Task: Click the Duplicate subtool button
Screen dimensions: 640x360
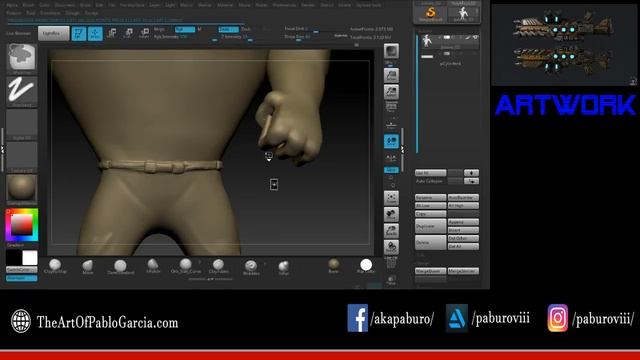Action: pyautogui.click(x=430, y=226)
